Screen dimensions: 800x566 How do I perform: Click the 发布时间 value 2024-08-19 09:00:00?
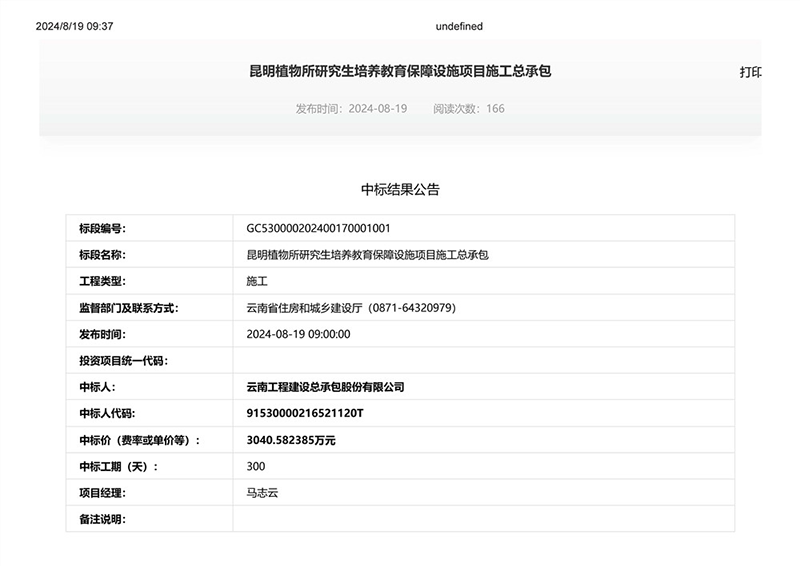tap(298, 334)
